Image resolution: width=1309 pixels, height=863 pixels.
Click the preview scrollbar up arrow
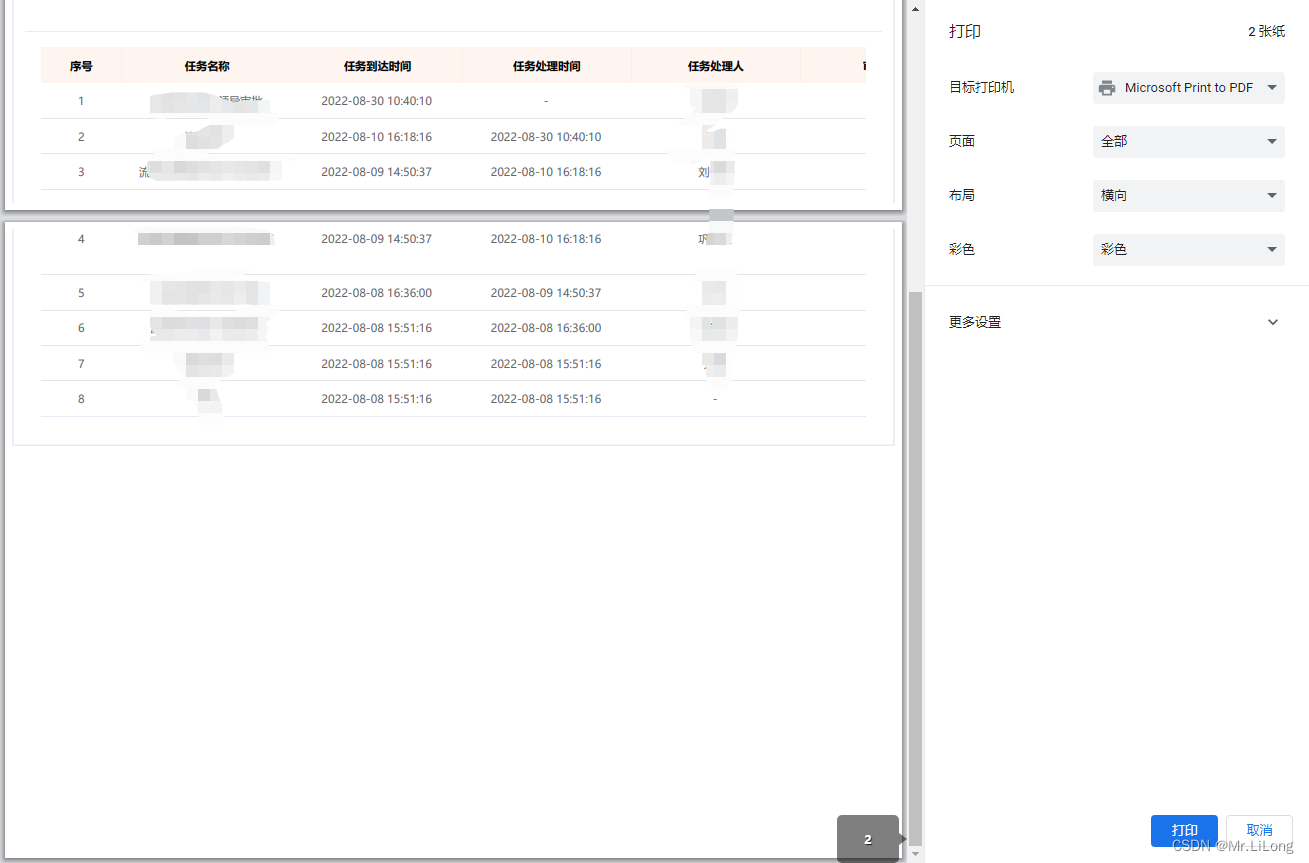tap(915, 8)
